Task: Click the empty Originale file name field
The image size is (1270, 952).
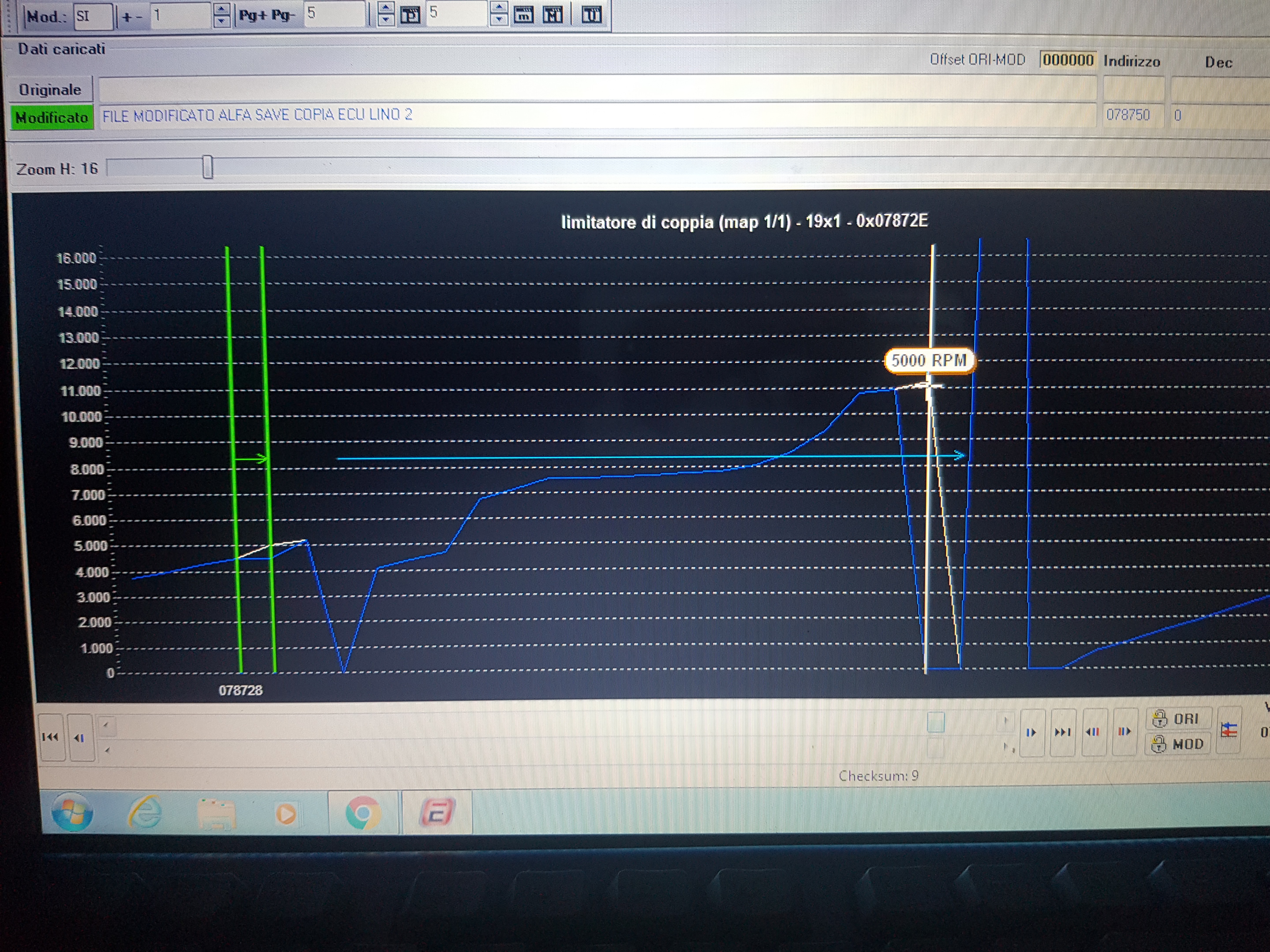Action: [597, 89]
